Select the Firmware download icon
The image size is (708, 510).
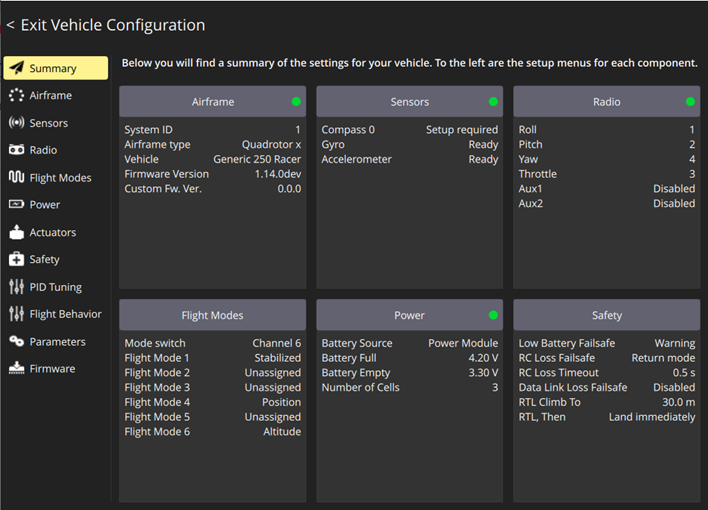tap(16, 369)
